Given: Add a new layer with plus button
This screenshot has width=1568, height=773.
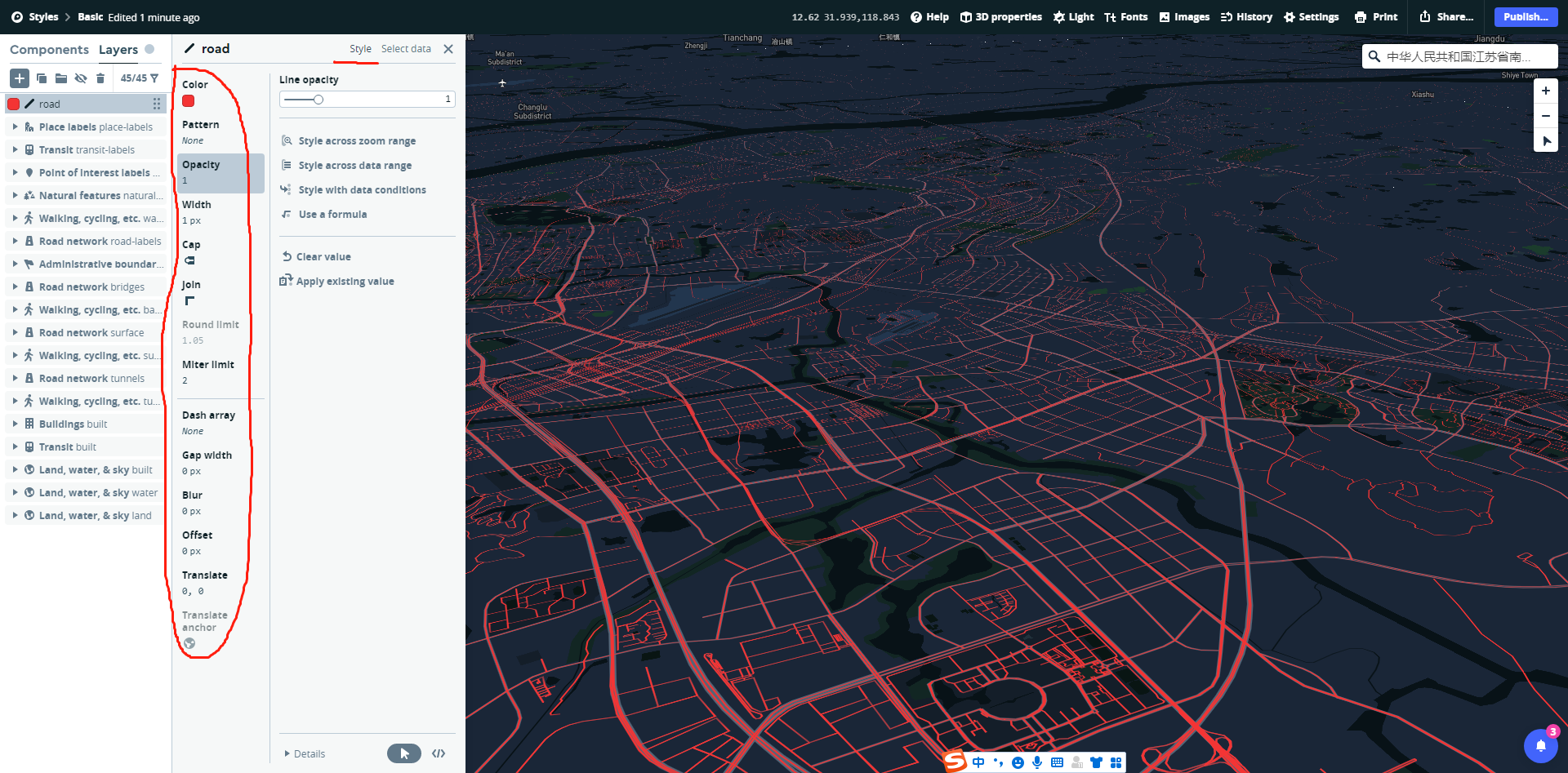Looking at the screenshot, I should coord(20,78).
